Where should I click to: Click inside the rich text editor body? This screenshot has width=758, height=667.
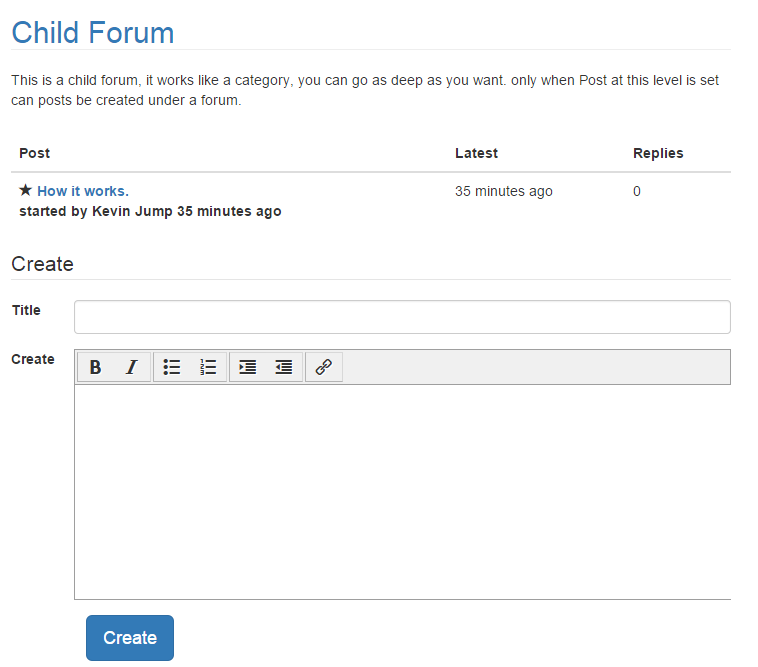(x=402, y=492)
